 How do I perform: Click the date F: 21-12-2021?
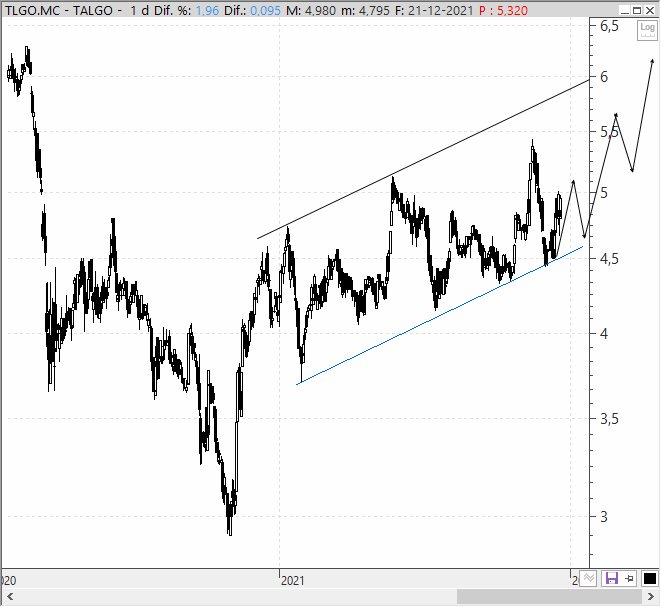click(434, 11)
